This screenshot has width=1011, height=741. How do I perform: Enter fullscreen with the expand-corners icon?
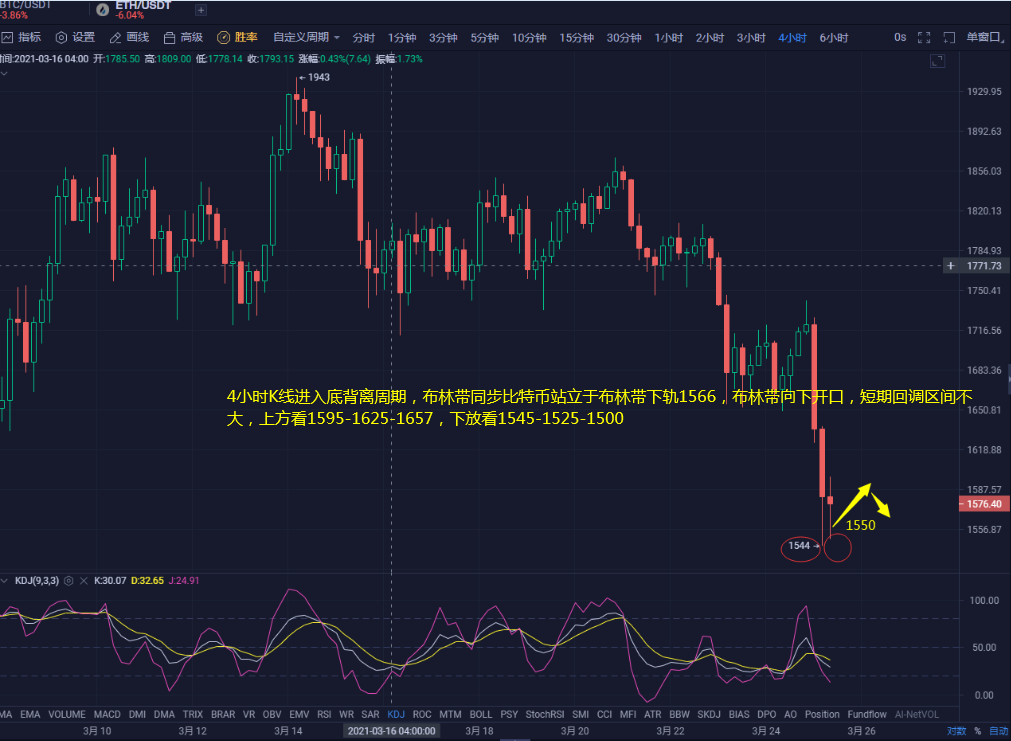coord(924,37)
